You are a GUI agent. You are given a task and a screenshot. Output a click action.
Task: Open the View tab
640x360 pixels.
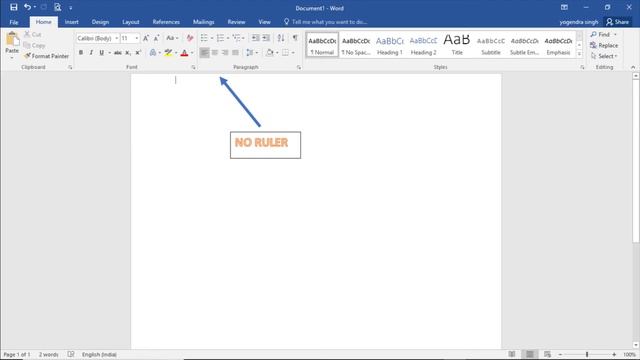(x=264, y=22)
